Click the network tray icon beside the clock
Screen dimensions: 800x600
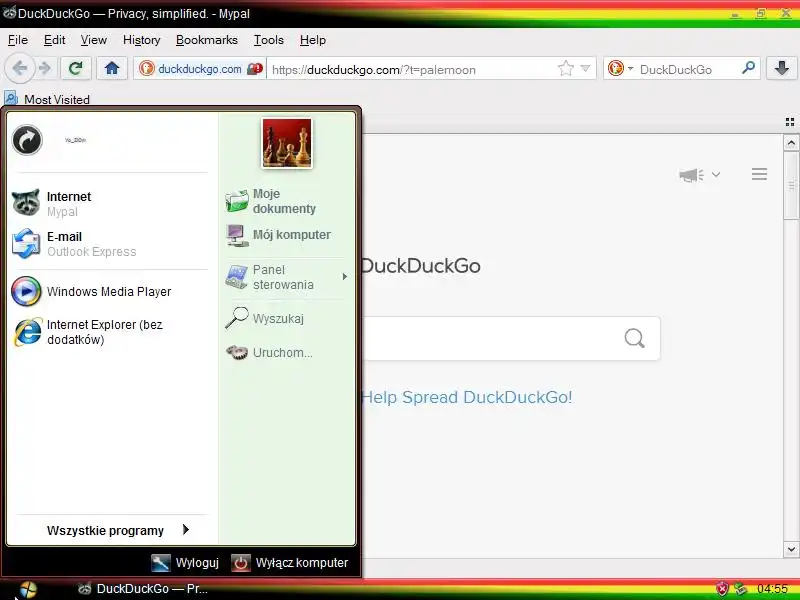(740, 589)
